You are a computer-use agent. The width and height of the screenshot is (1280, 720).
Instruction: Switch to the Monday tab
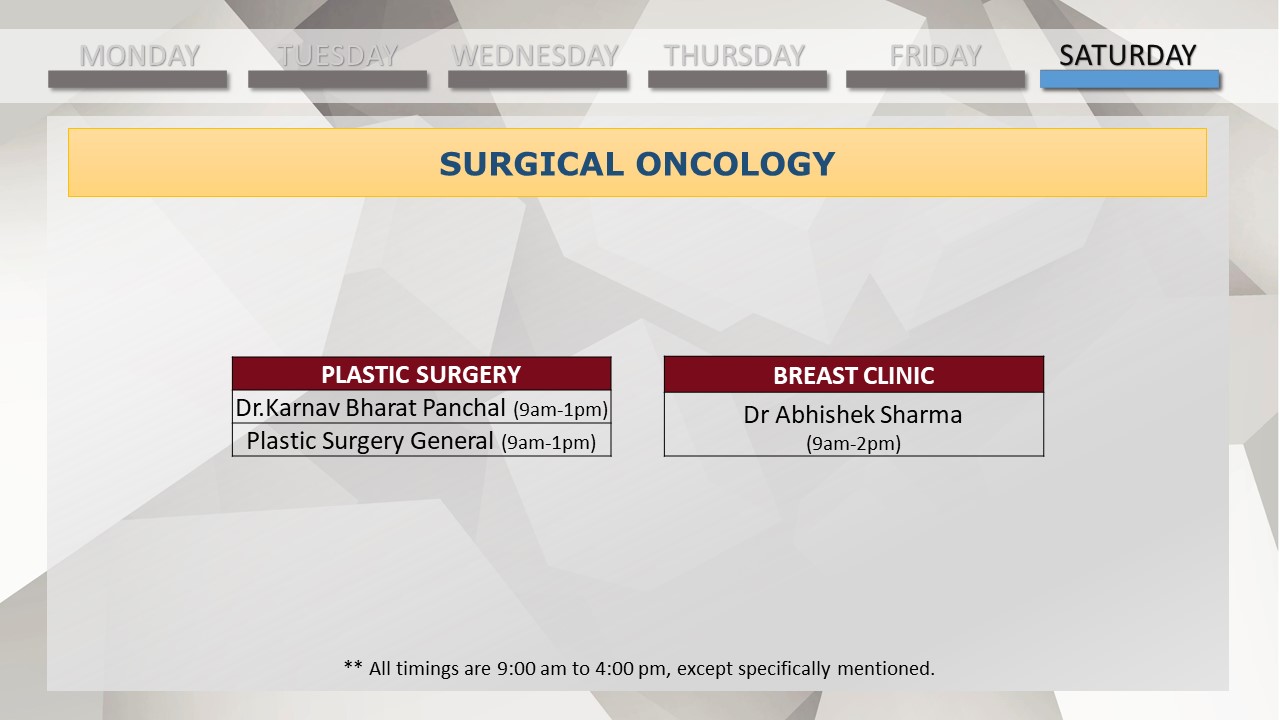pyautogui.click(x=139, y=56)
